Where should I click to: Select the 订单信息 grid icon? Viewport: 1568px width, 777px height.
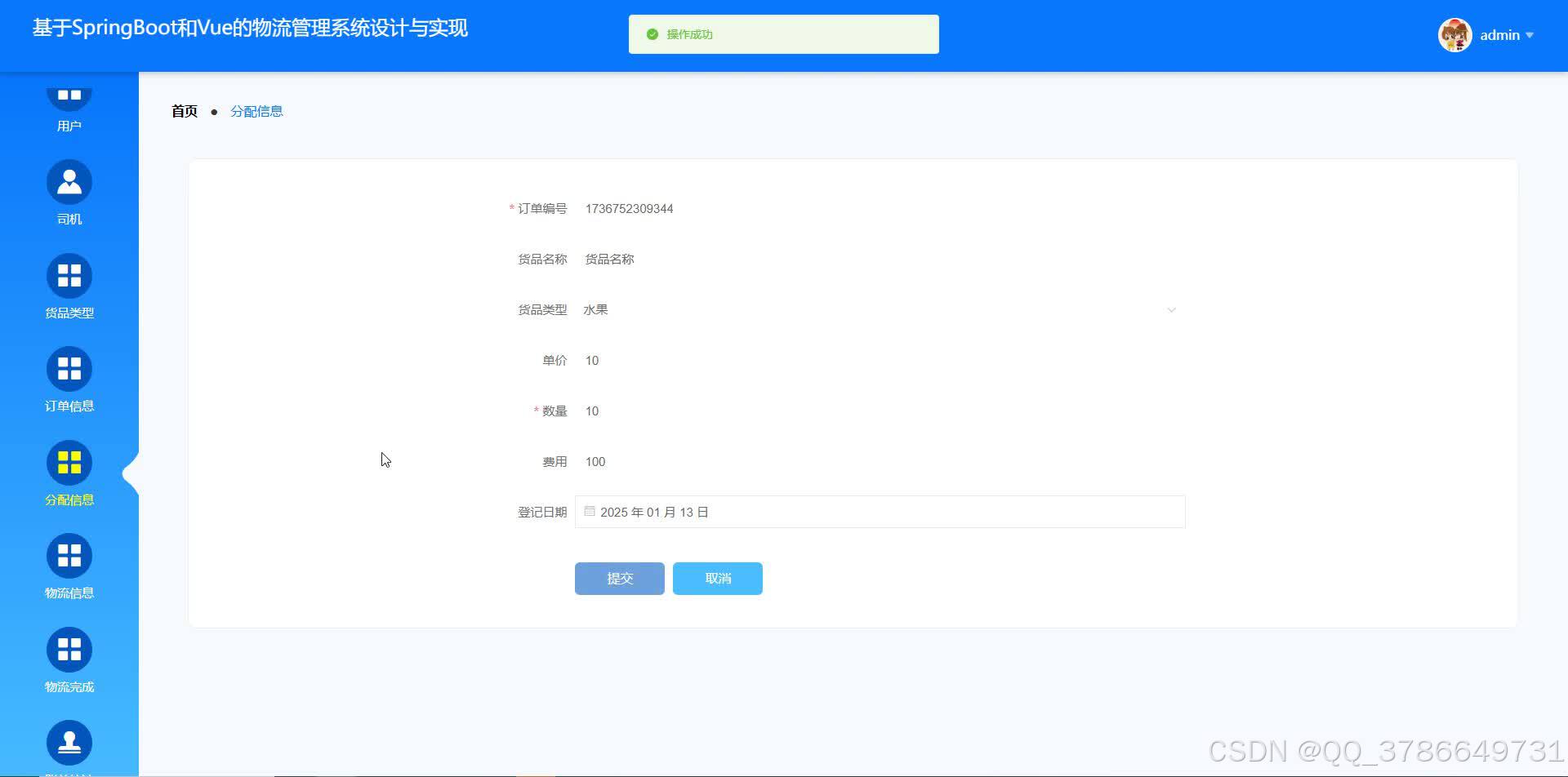point(69,369)
